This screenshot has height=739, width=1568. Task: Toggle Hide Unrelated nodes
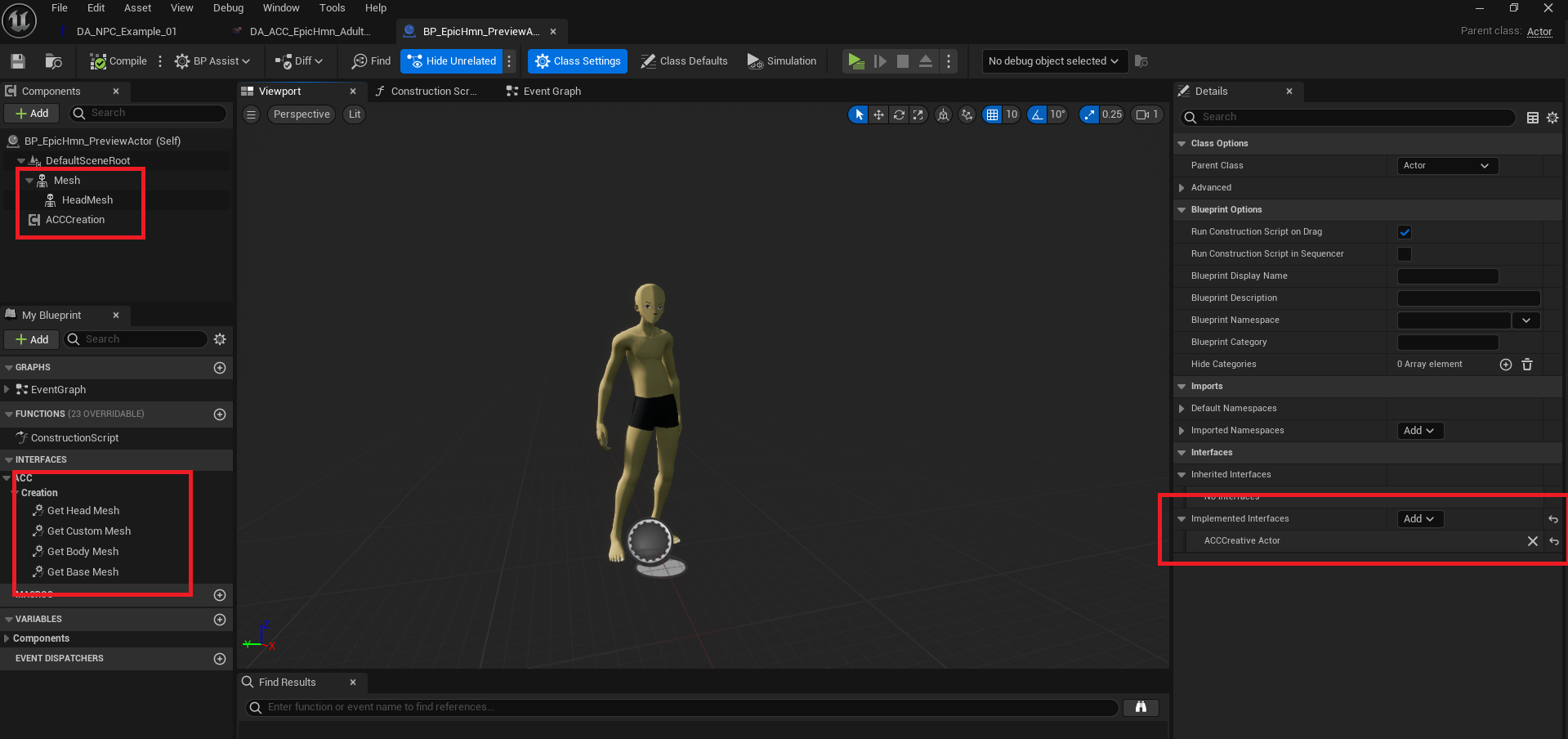pyautogui.click(x=452, y=60)
